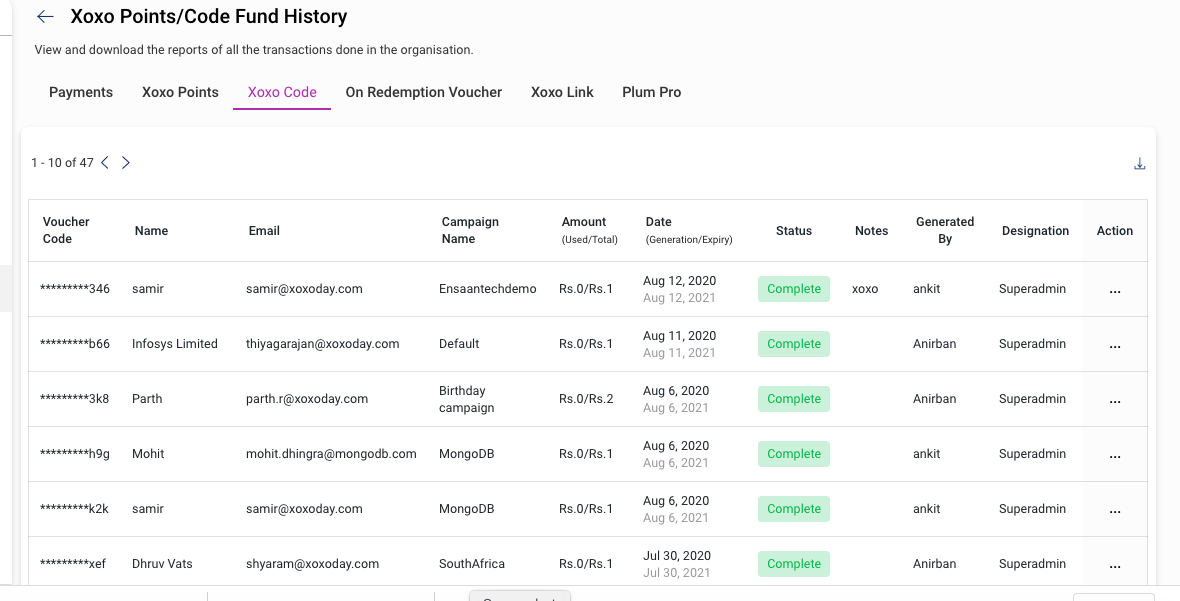Switch to the Xoxo Points tab

(180, 92)
